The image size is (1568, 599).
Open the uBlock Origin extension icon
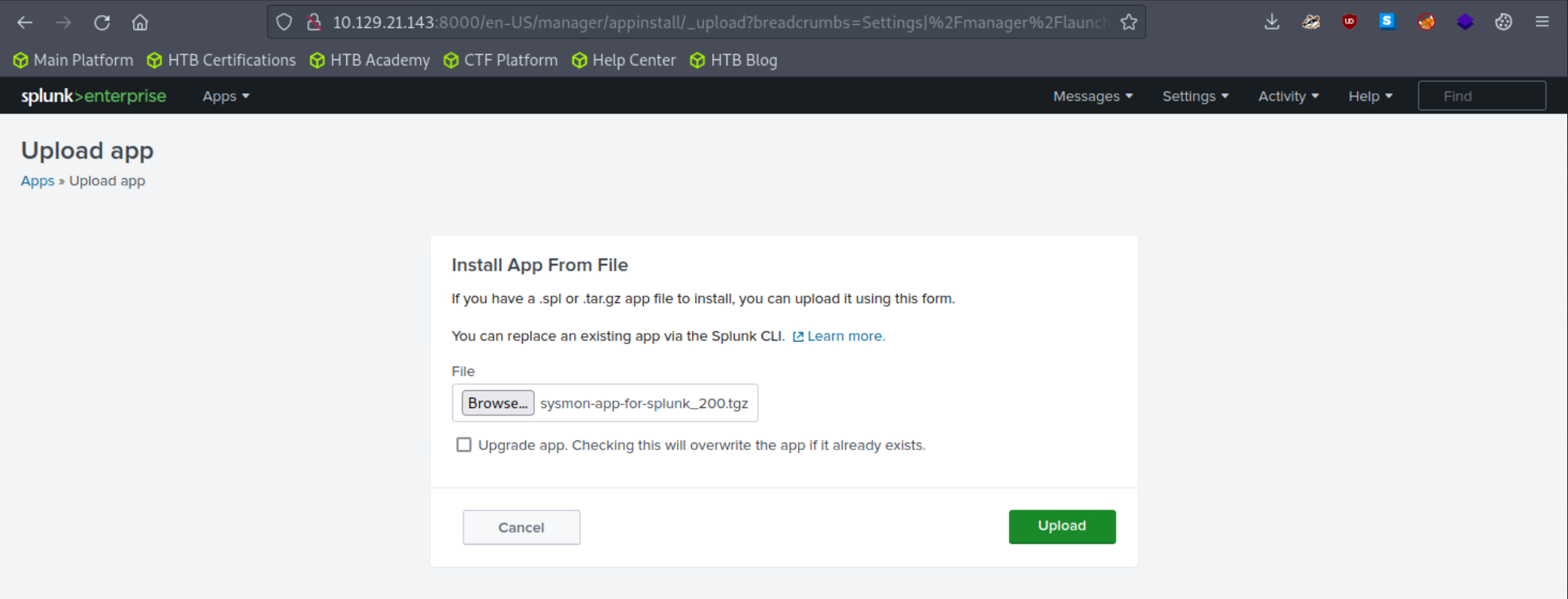point(1349,22)
